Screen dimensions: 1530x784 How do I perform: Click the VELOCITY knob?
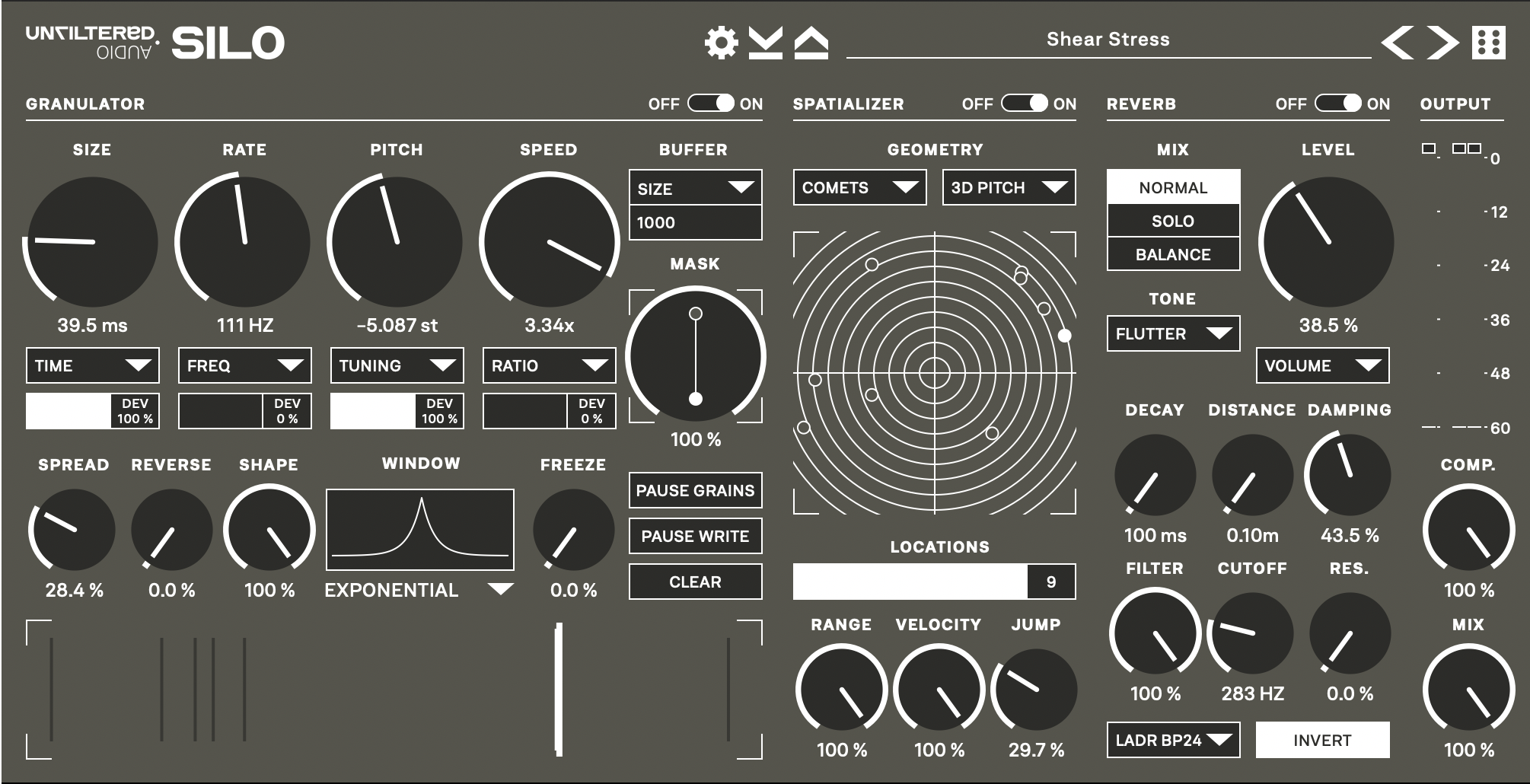pyautogui.click(x=939, y=690)
